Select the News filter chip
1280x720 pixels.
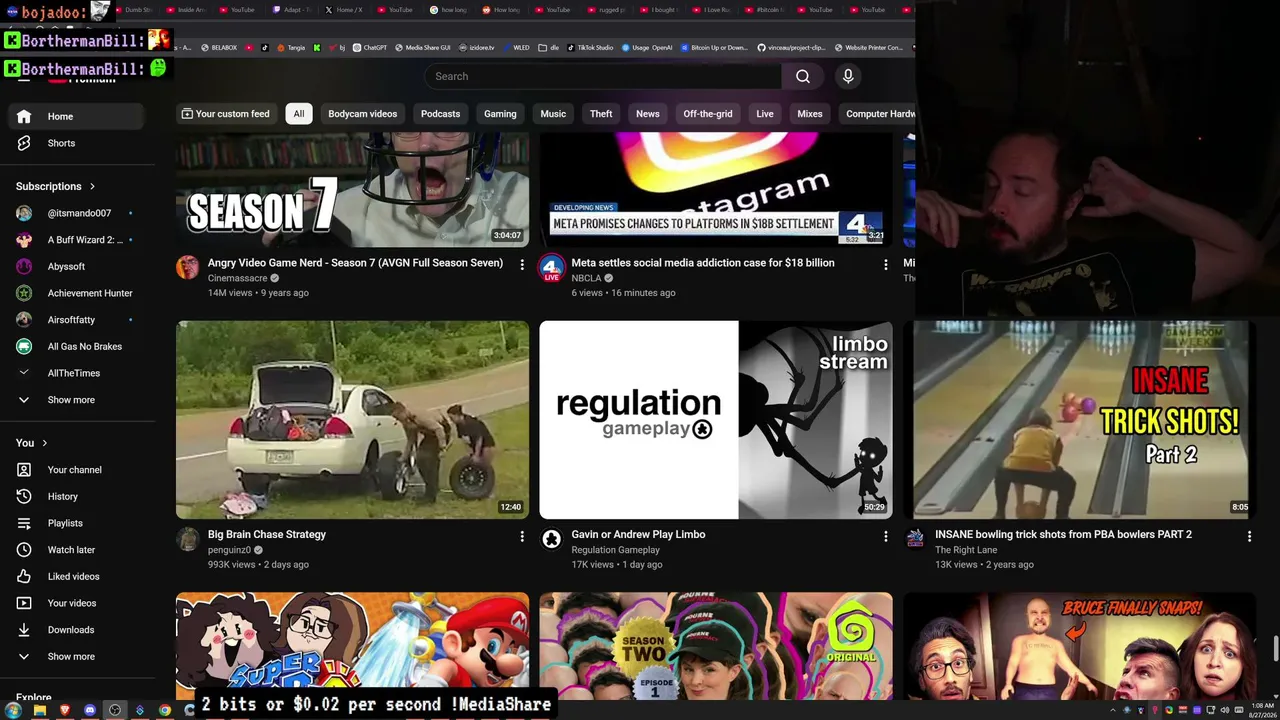pos(648,114)
